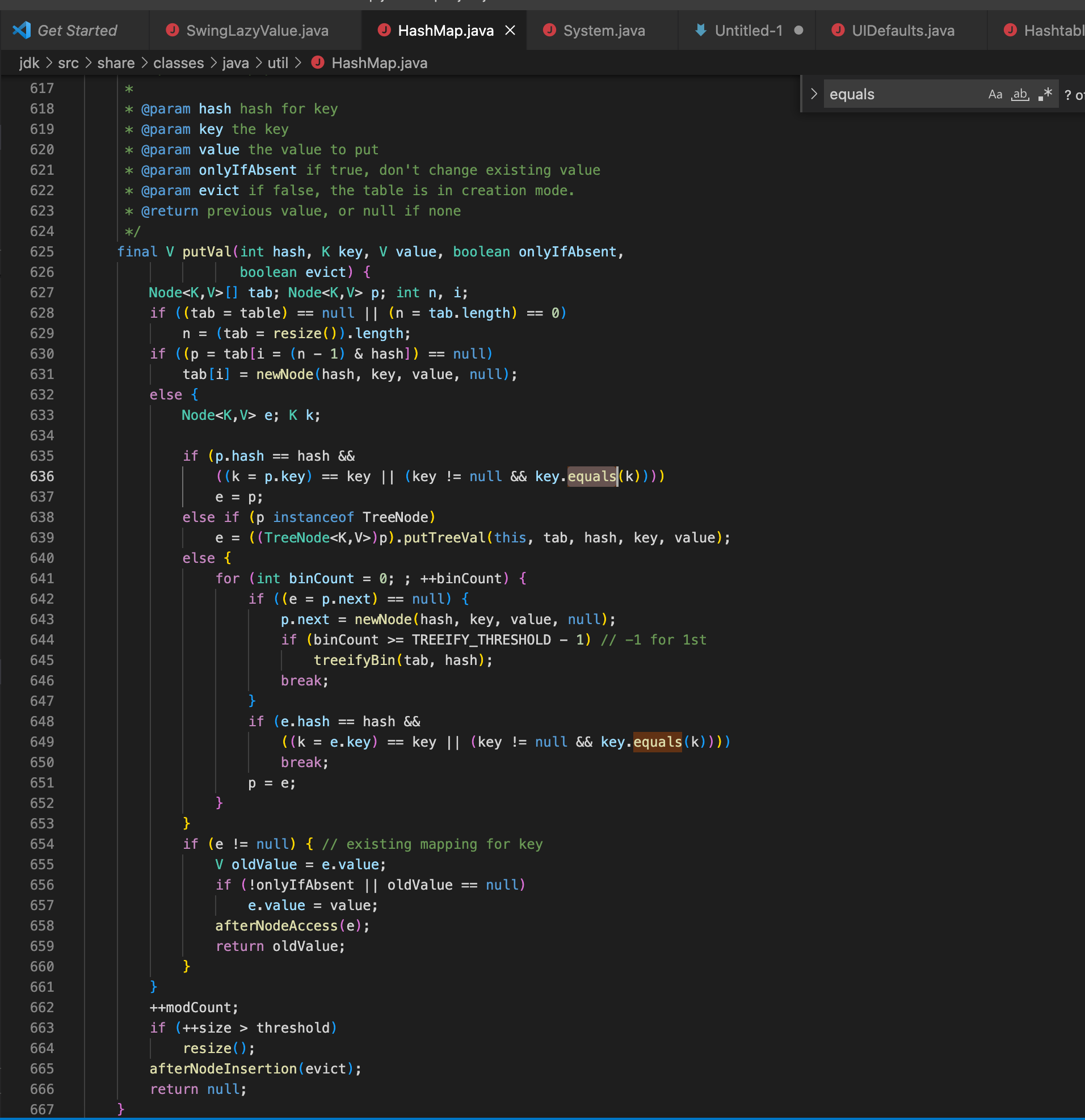Click putTreeVal on line 639
This screenshot has height=1120, width=1085.
pos(444,538)
